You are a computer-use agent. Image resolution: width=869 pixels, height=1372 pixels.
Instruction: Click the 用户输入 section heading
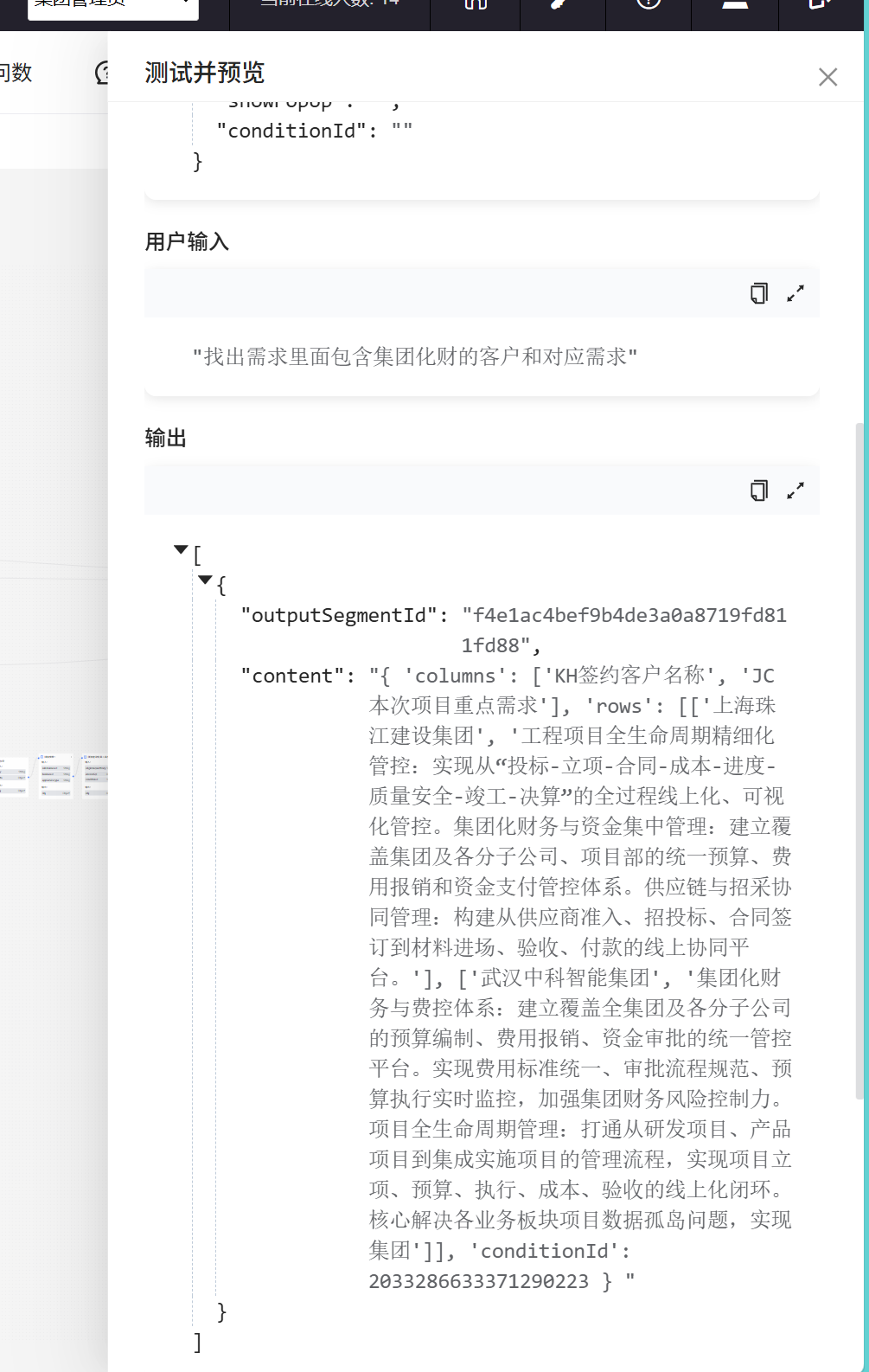click(187, 242)
